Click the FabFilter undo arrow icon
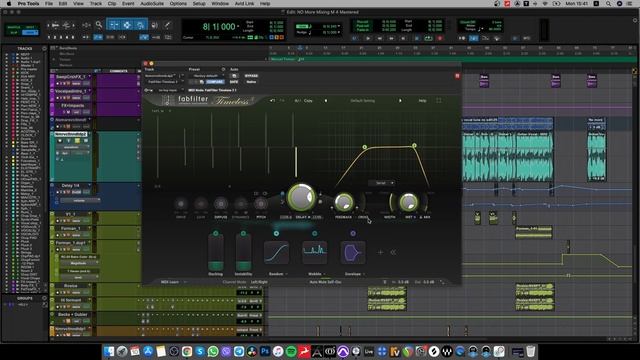Screen dimensions: 640x360 pyautogui.click(x=272, y=100)
